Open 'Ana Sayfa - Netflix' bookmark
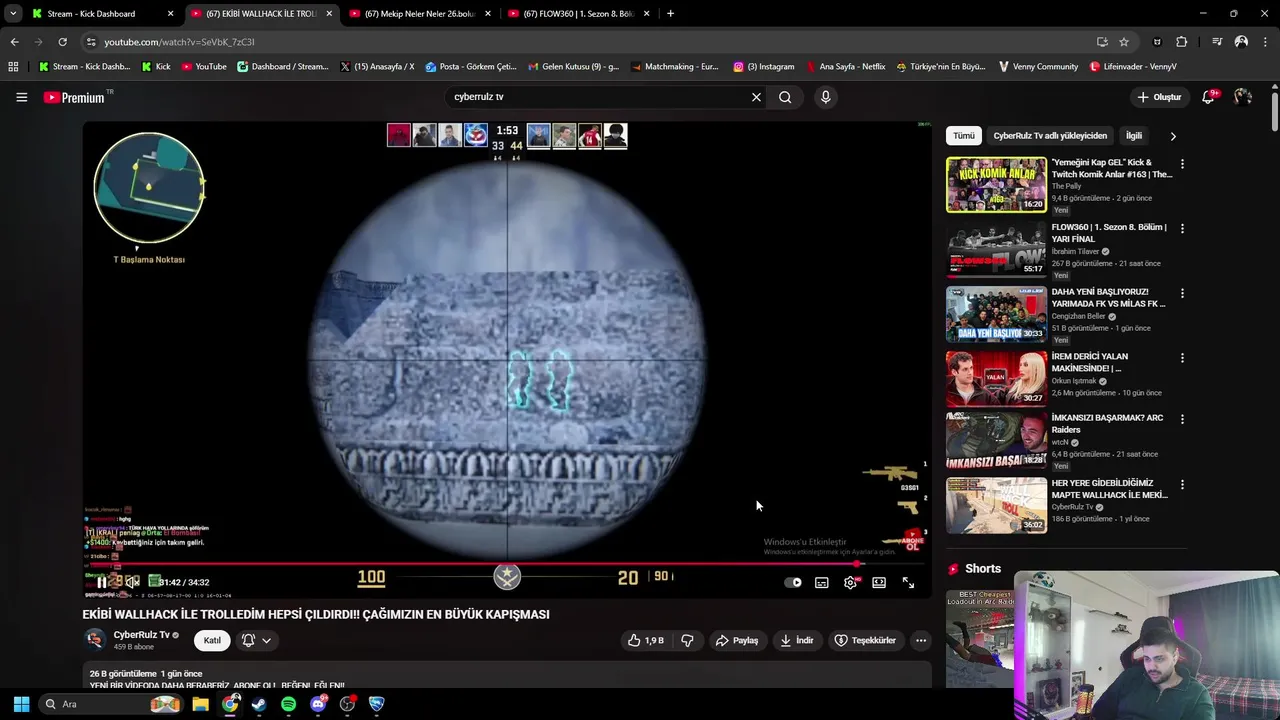 point(844,67)
